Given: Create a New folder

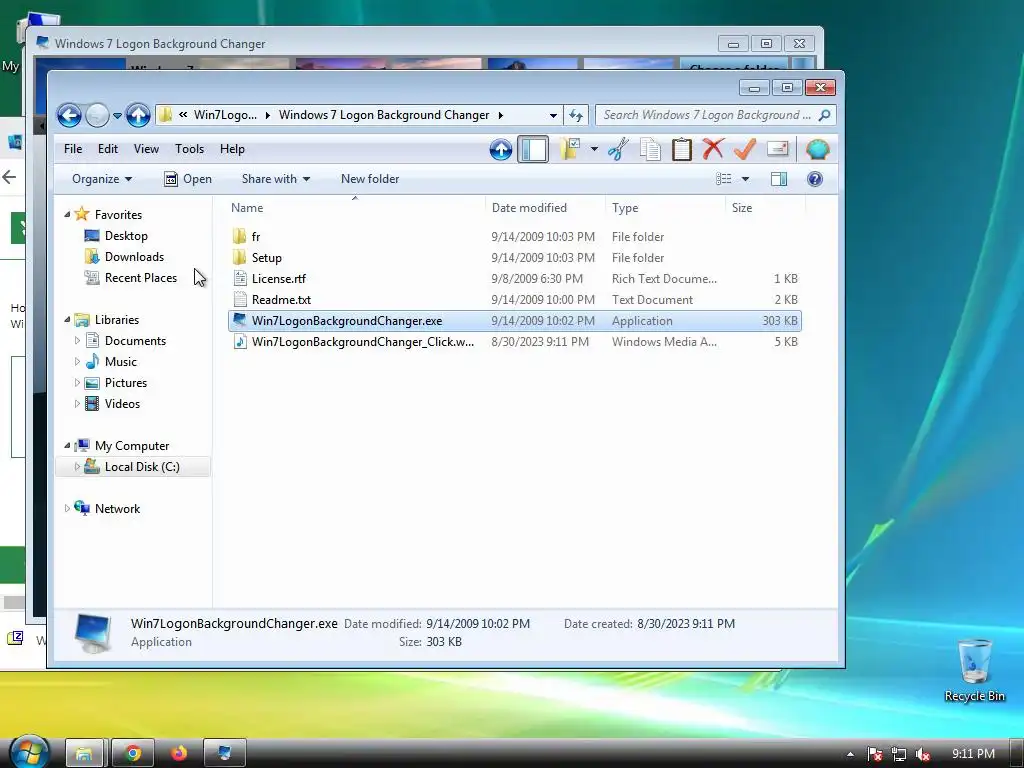Looking at the screenshot, I should pos(370,179).
